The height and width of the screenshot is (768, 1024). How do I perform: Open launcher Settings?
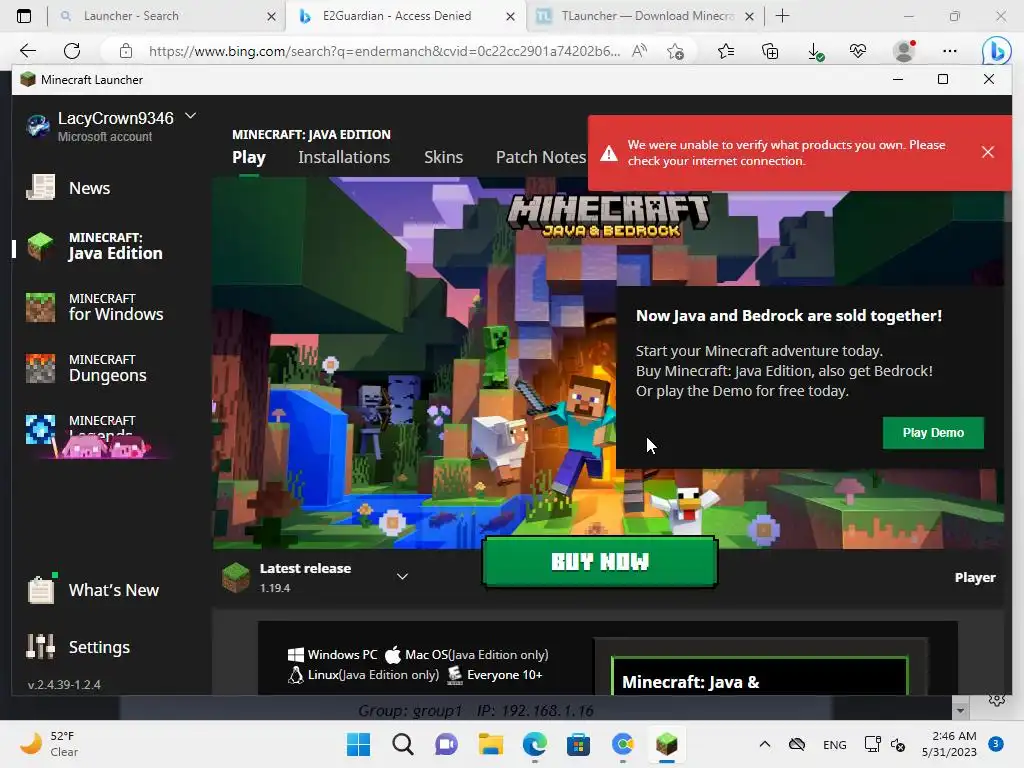(78, 647)
